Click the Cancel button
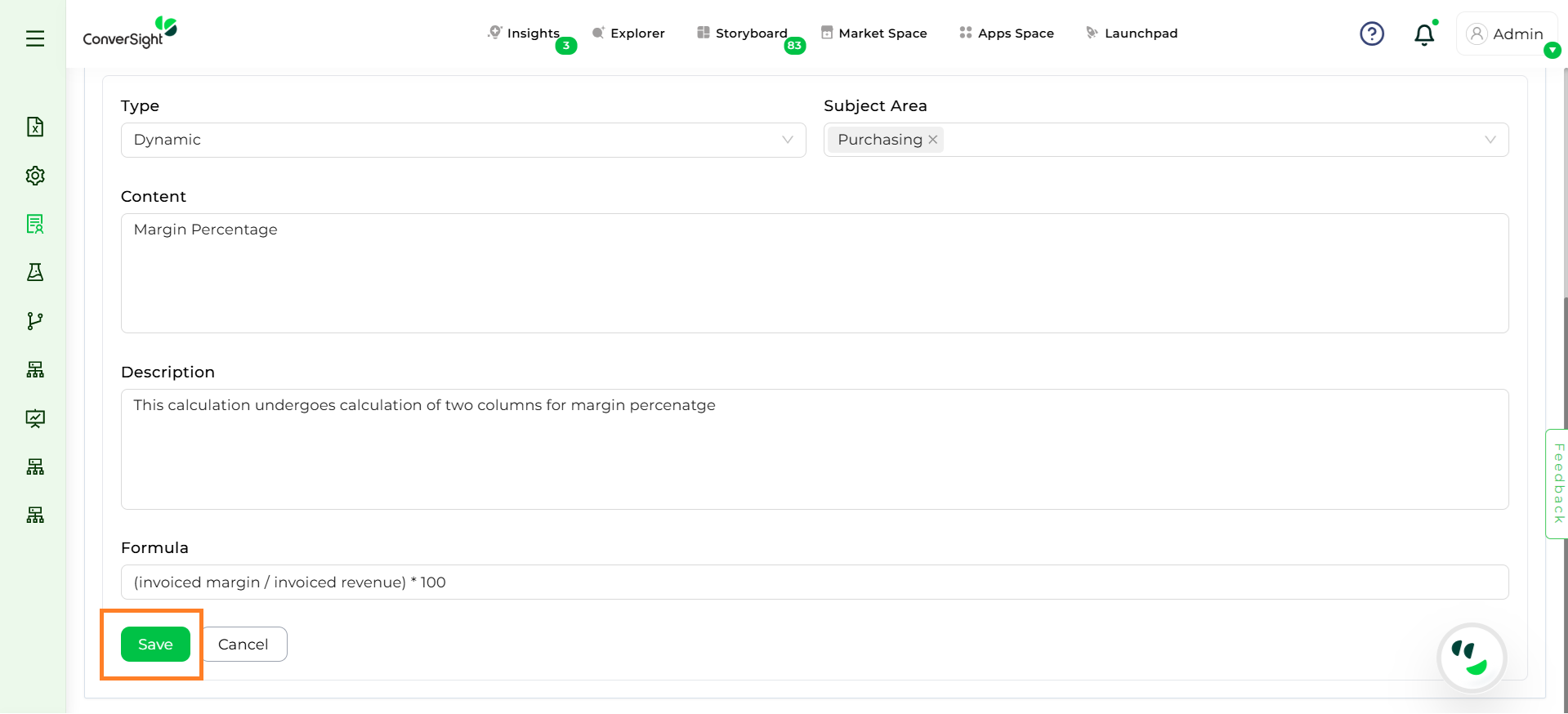This screenshot has height=714, width=1568. (243, 644)
